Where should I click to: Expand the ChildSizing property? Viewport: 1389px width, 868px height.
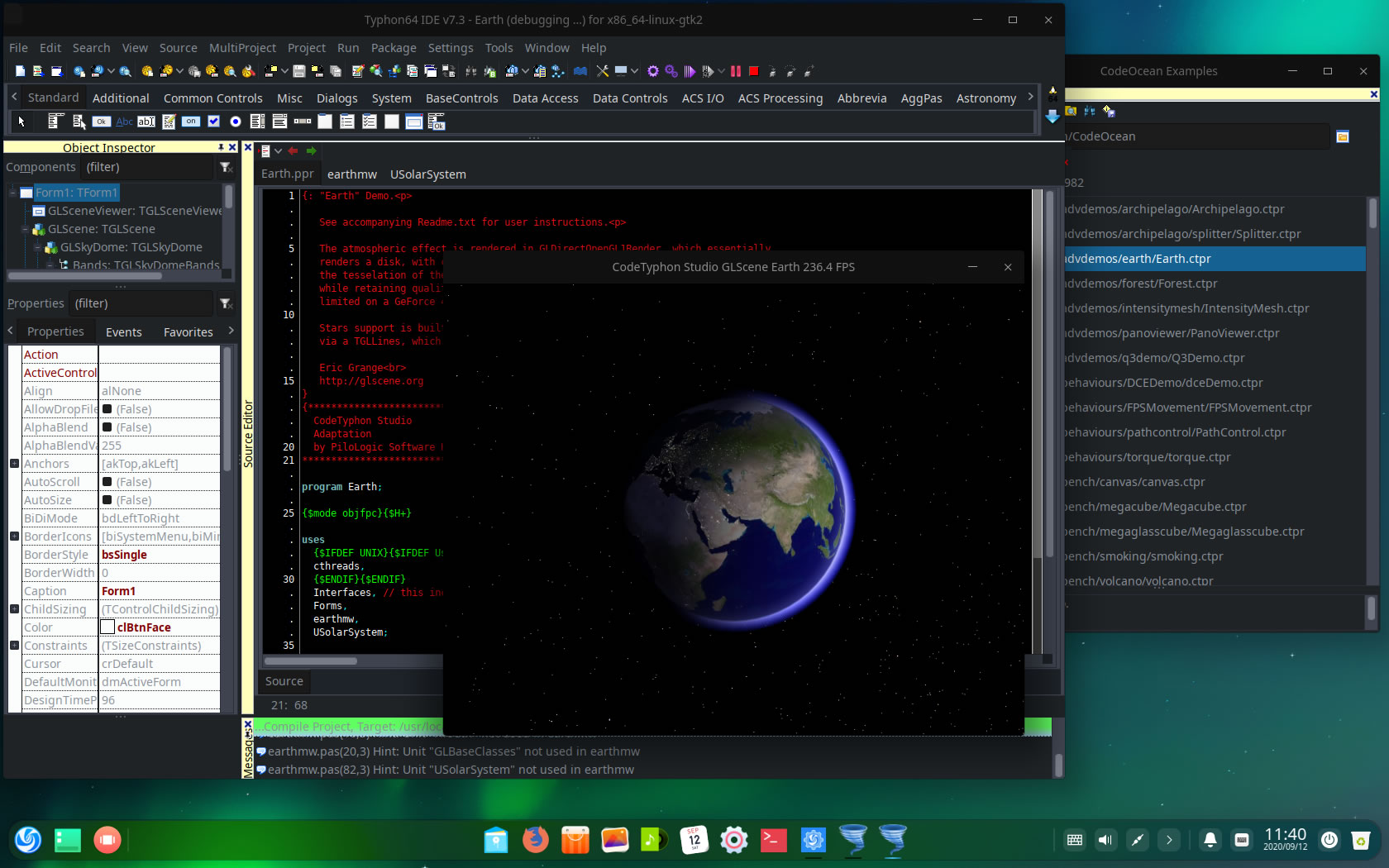click(x=14, y=609)
